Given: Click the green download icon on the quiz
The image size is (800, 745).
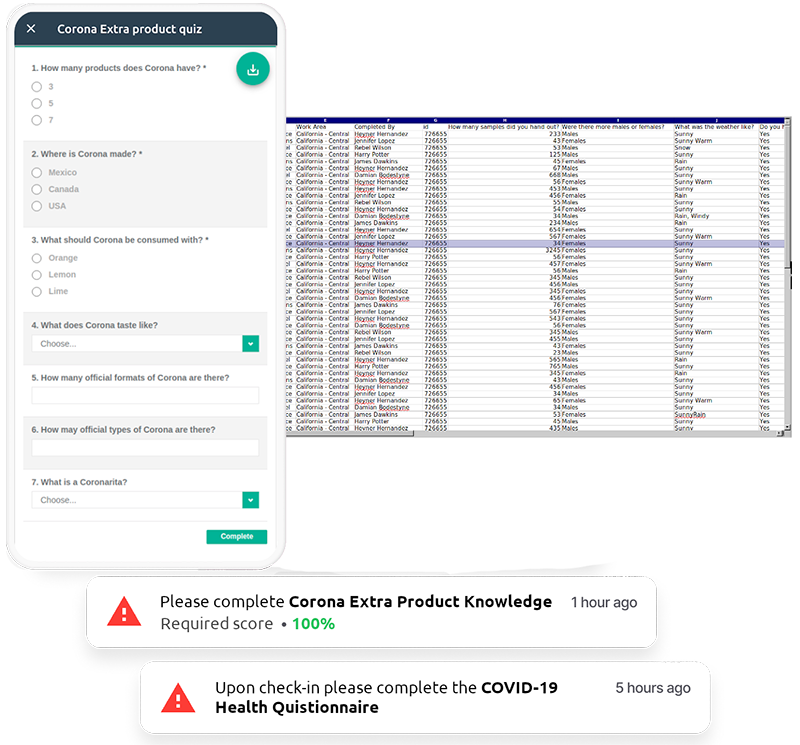Looking at the screenshot, I should click(252, 68).
